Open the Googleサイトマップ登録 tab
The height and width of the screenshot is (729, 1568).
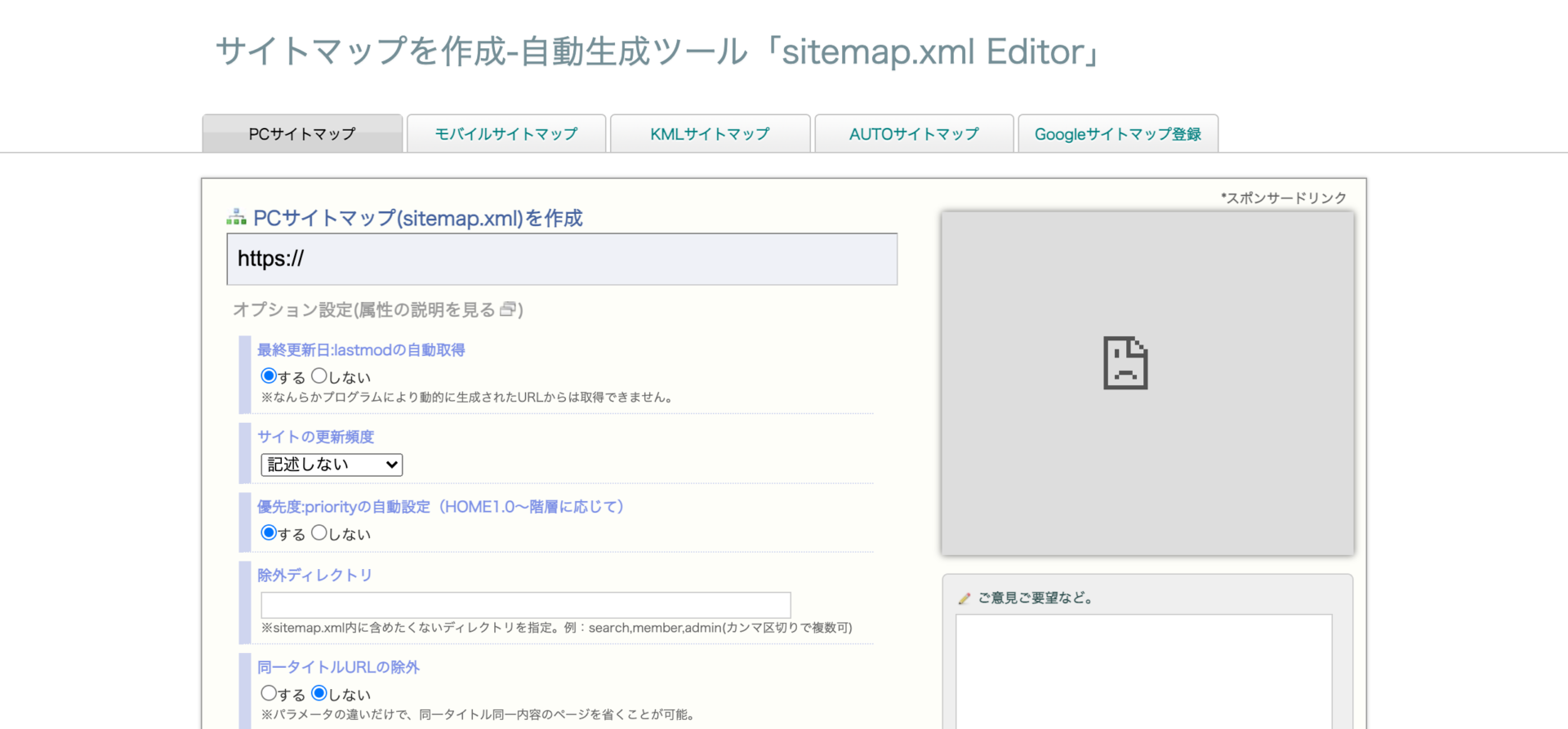pyautogui.click(x=1118, y=133)
